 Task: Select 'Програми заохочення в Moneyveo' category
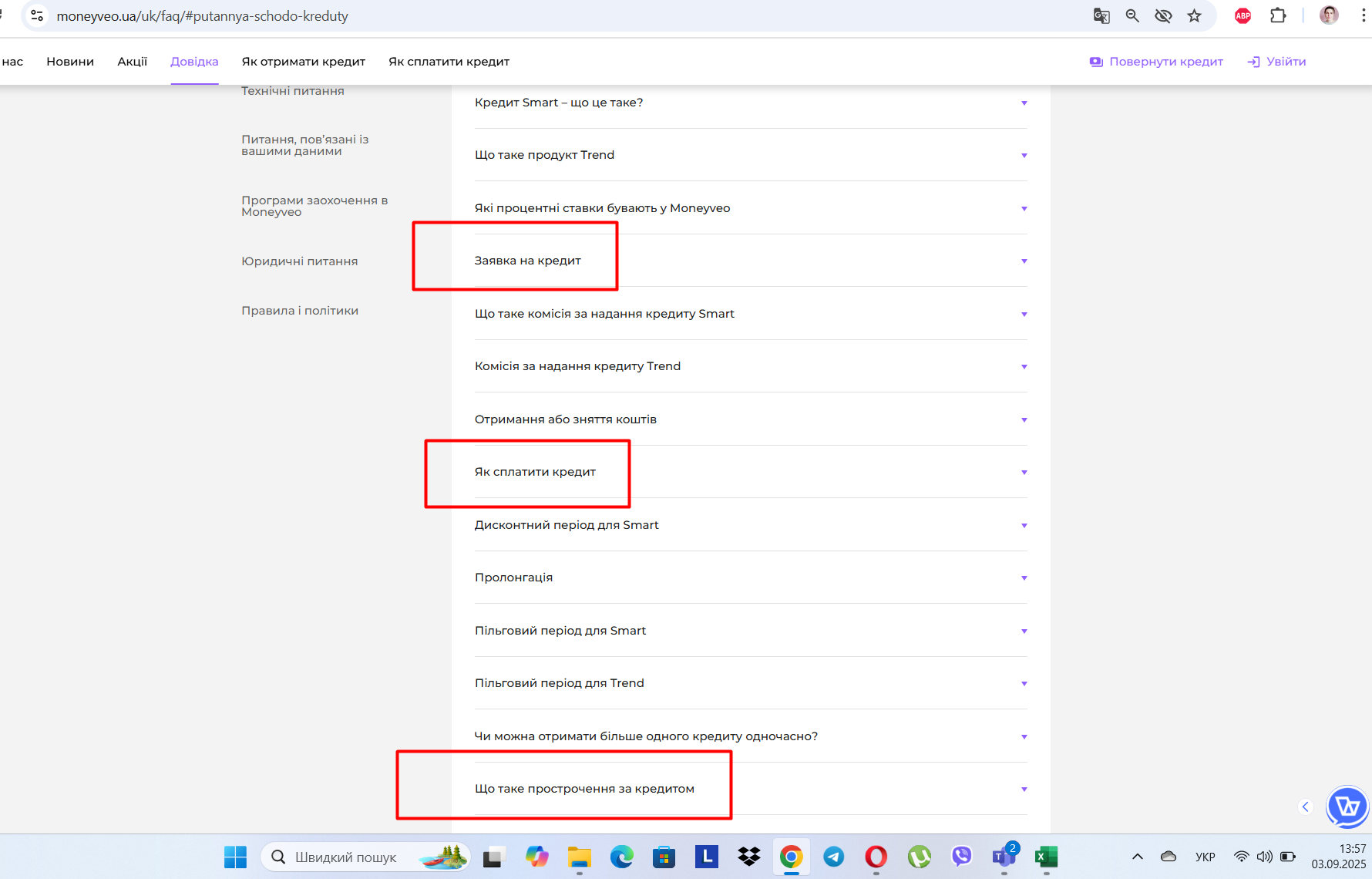(x=314, y=206)
